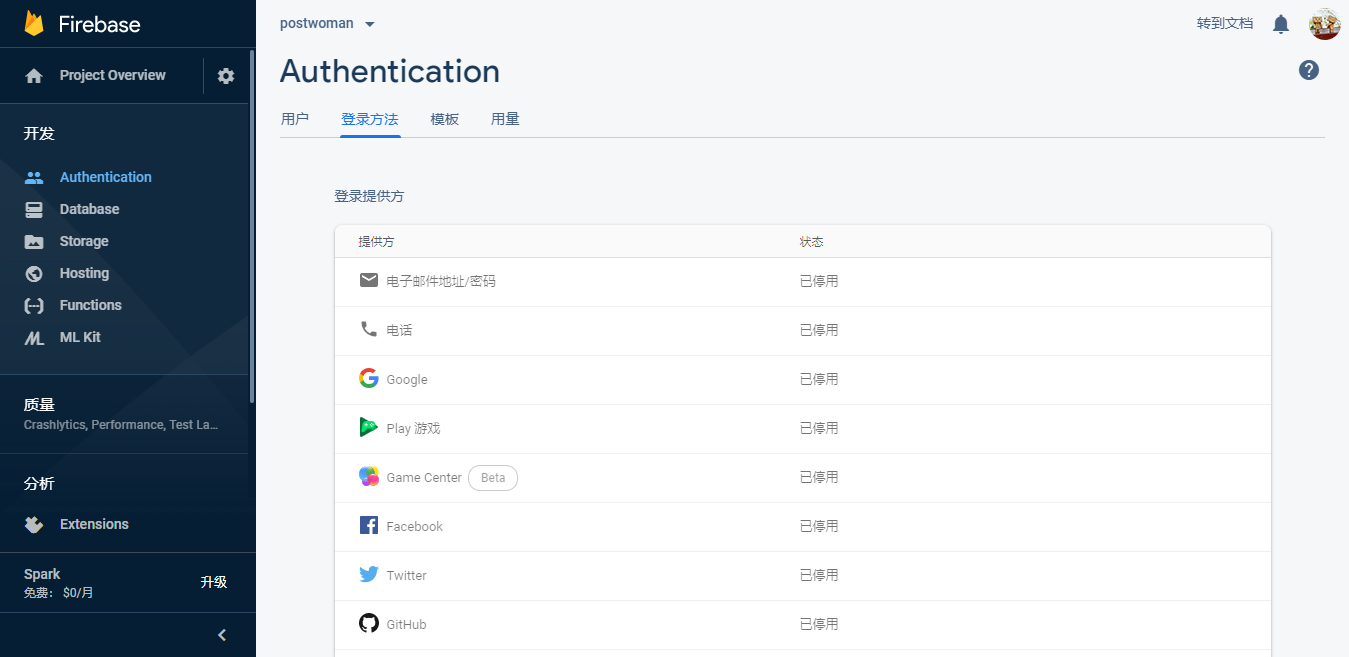The height and width of the screenshot is (657, 1349).
Task: Click the 状态 column header
Action: 811,242
